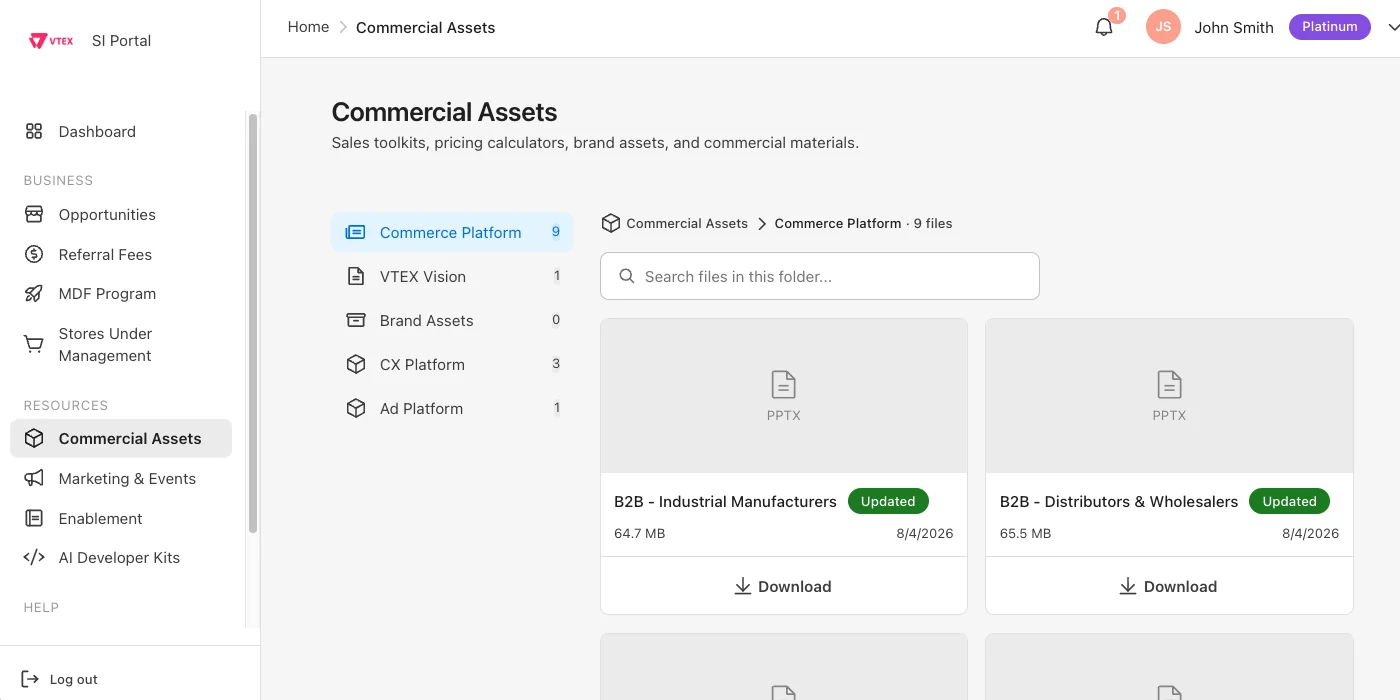Download B2B - Distributors & Wholesalers file
Image resolution: width=1400 pixels, height=700 pixels.
pos(1169,586)
